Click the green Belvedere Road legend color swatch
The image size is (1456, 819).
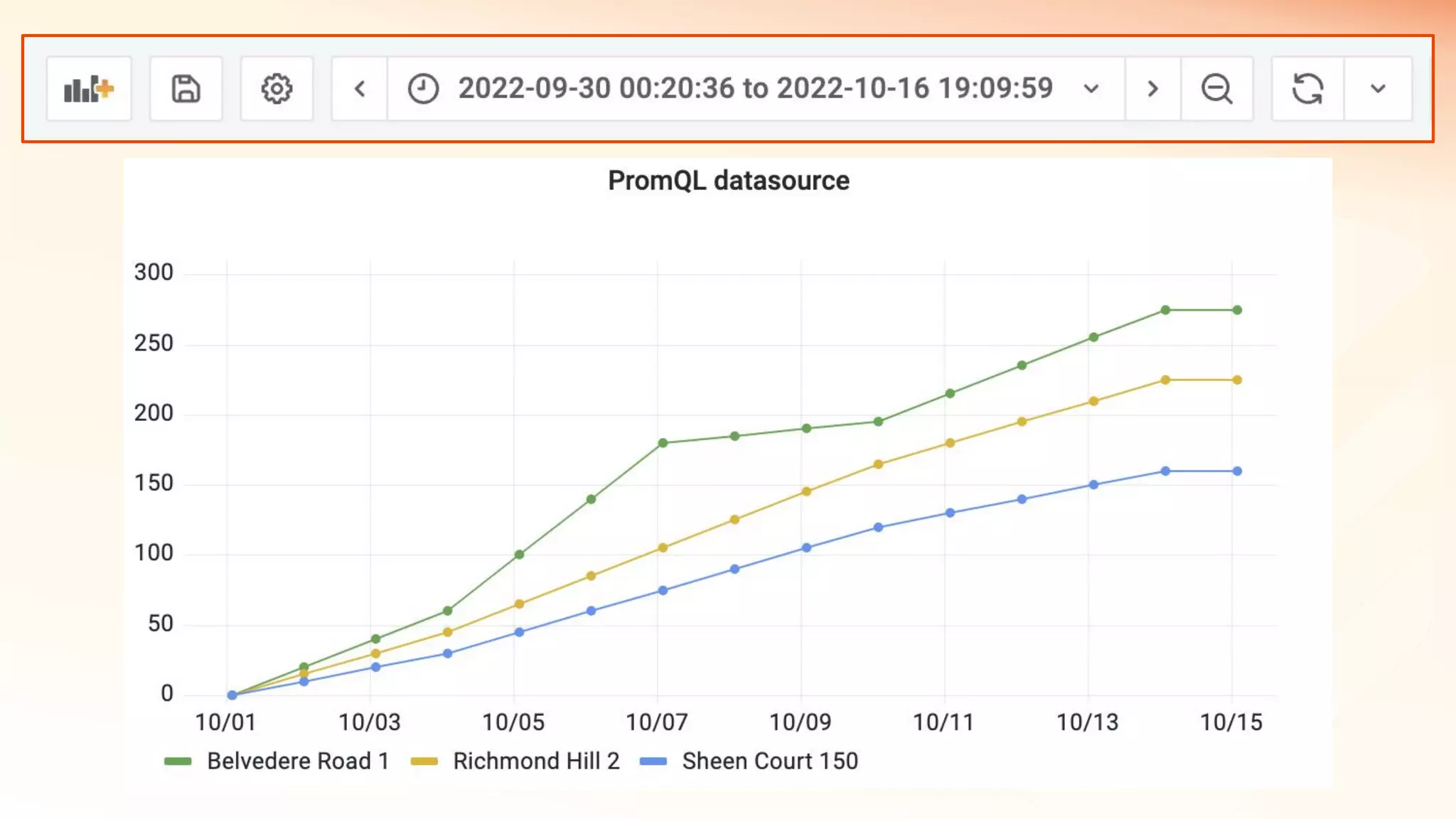click(178, 761)
